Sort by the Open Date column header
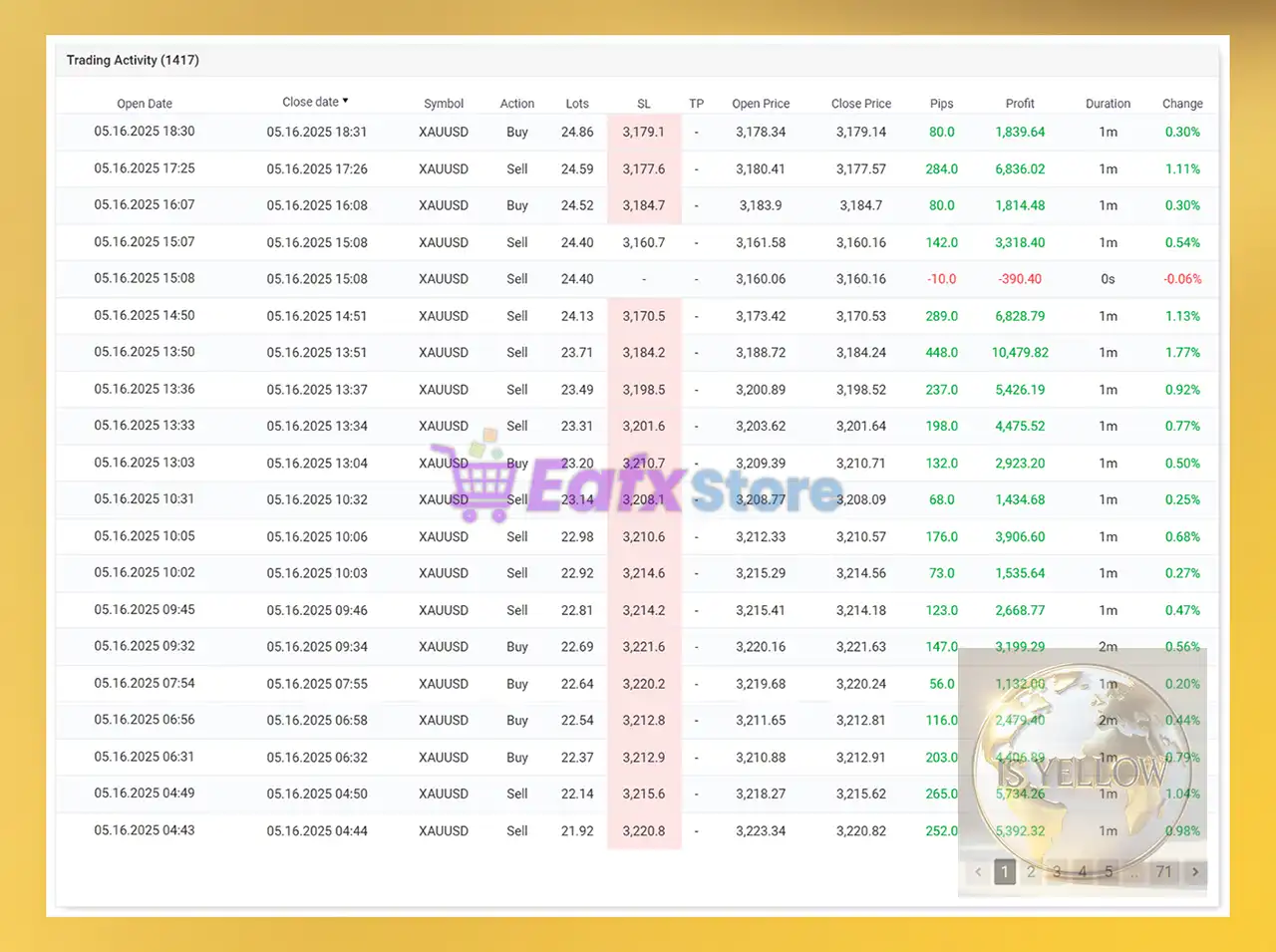 pos(145,104)
